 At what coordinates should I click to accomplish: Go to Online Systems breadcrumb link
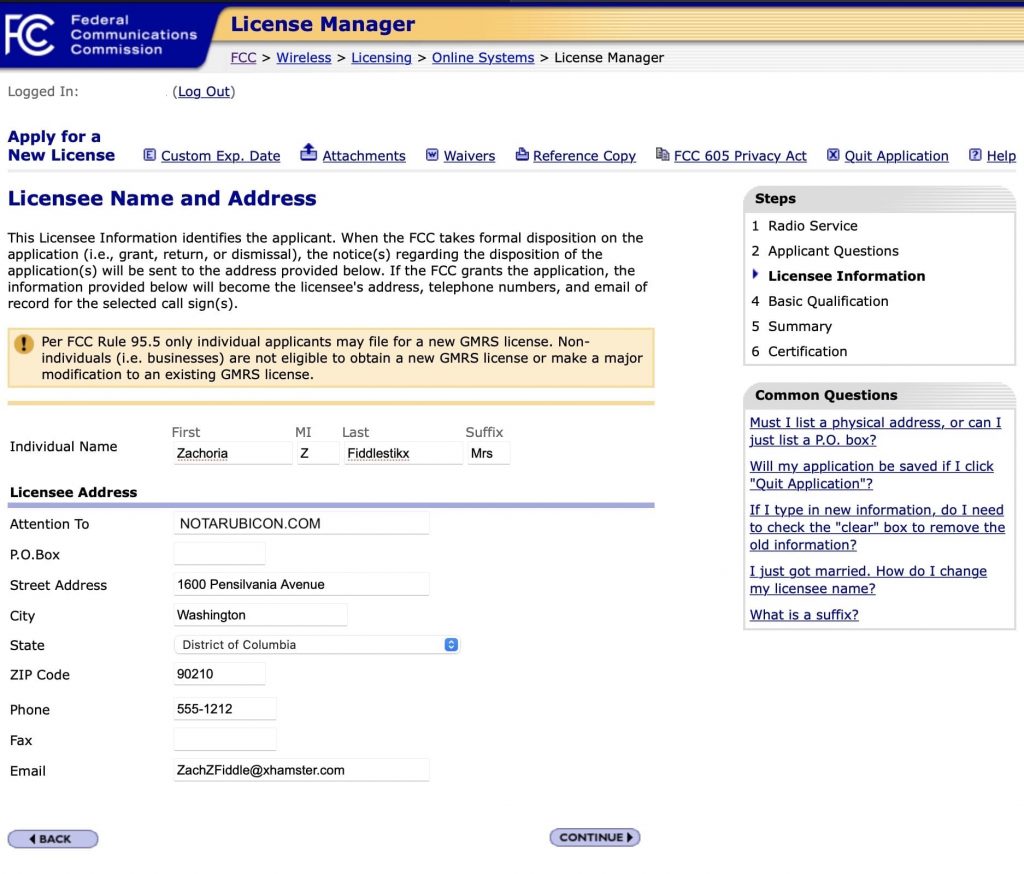(483, 57)
